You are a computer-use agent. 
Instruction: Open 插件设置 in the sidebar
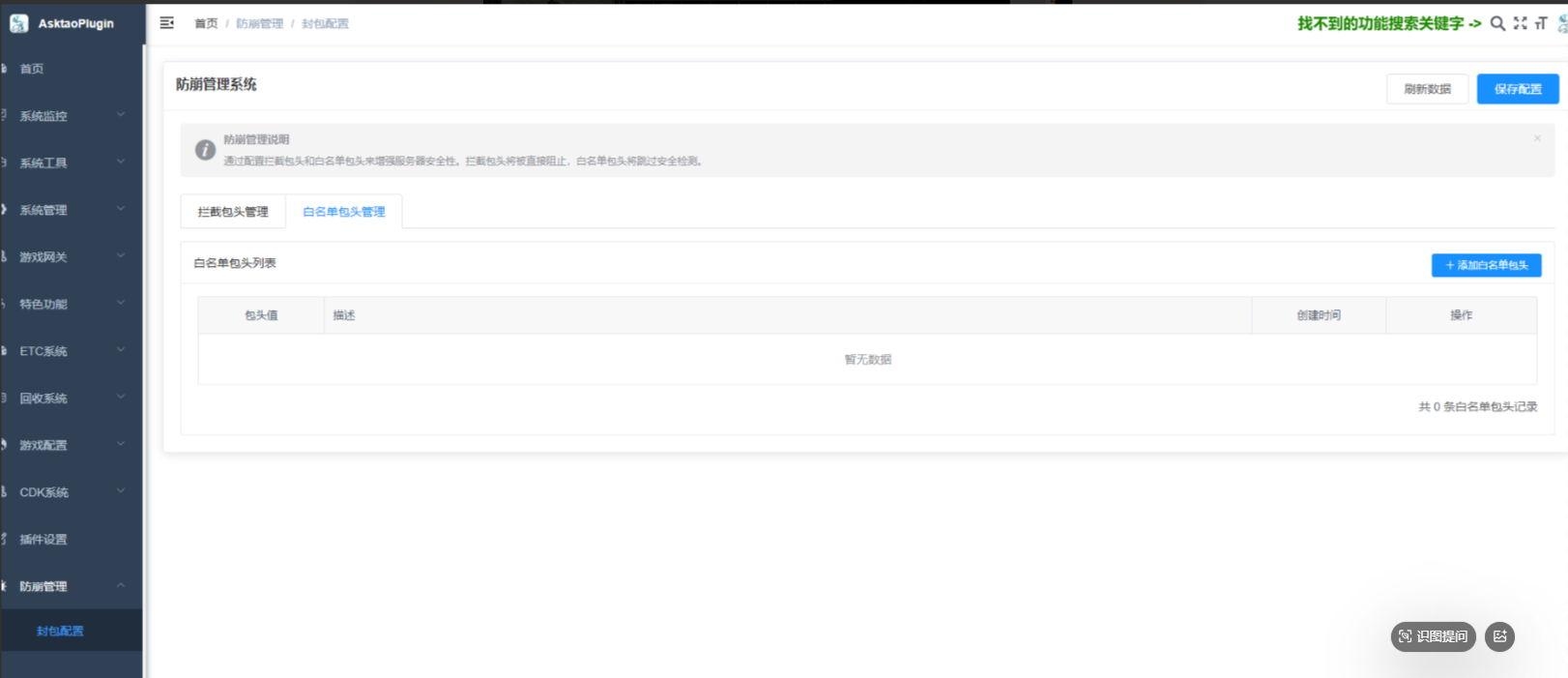[44, 540]
